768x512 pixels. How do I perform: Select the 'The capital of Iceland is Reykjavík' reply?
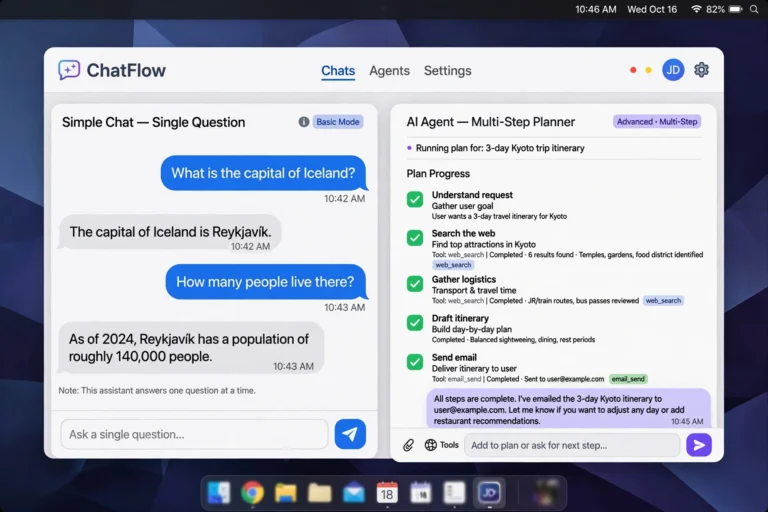pyautogui.click(x=170, y=232)
